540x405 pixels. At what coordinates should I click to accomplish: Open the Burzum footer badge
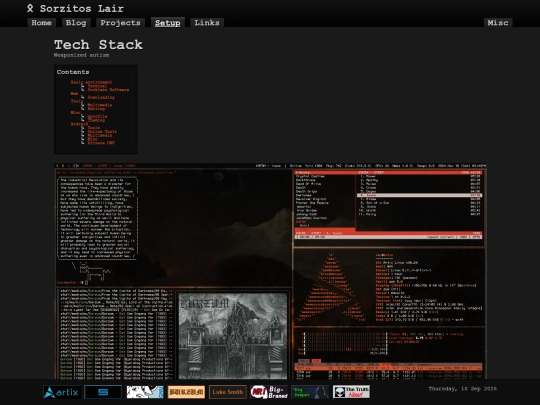coord(186,392)
